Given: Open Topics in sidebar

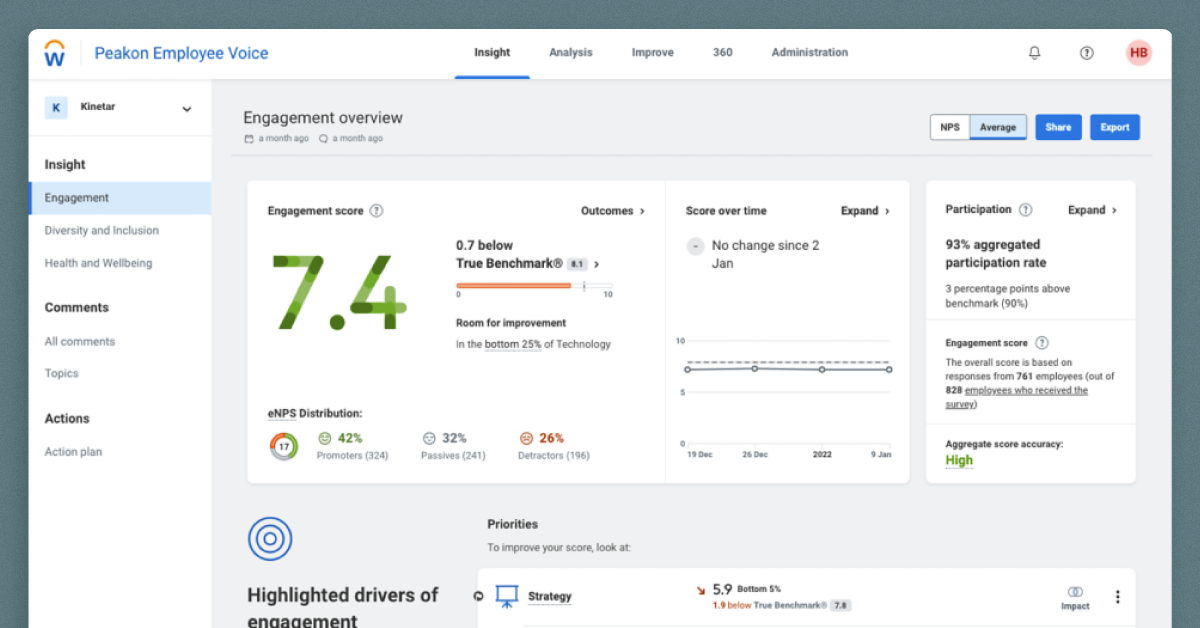Looking at the screenshot, I should click(x=61, y=374).
